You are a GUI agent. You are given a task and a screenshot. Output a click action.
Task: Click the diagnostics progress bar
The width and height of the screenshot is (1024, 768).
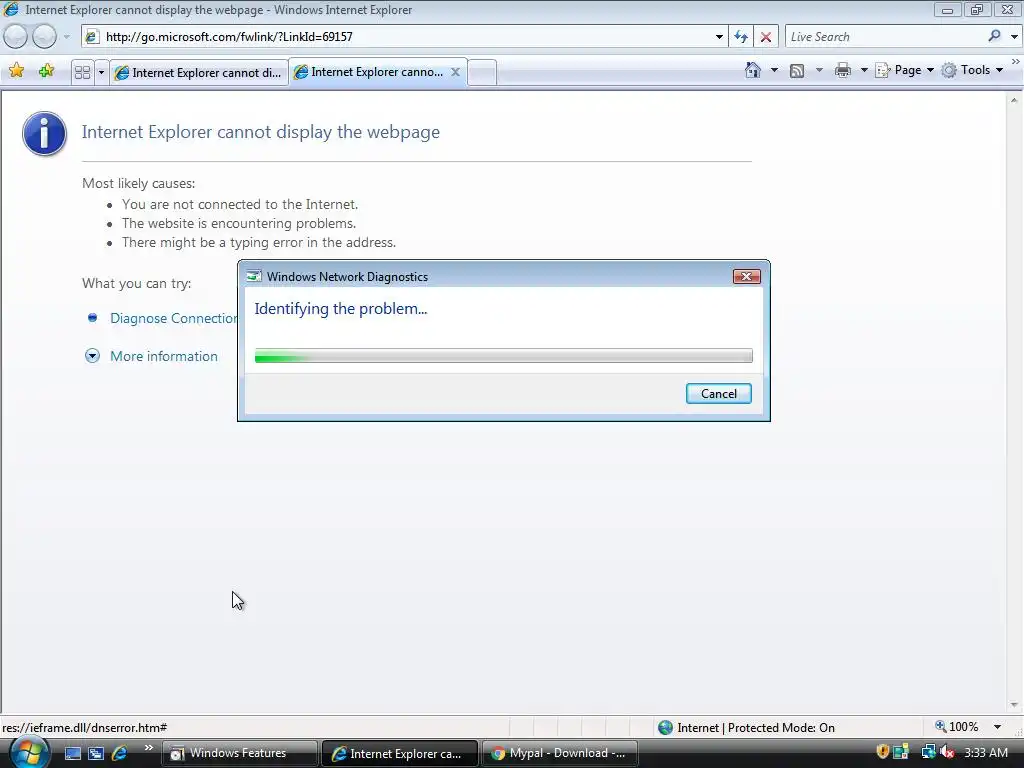coord(504,355)
